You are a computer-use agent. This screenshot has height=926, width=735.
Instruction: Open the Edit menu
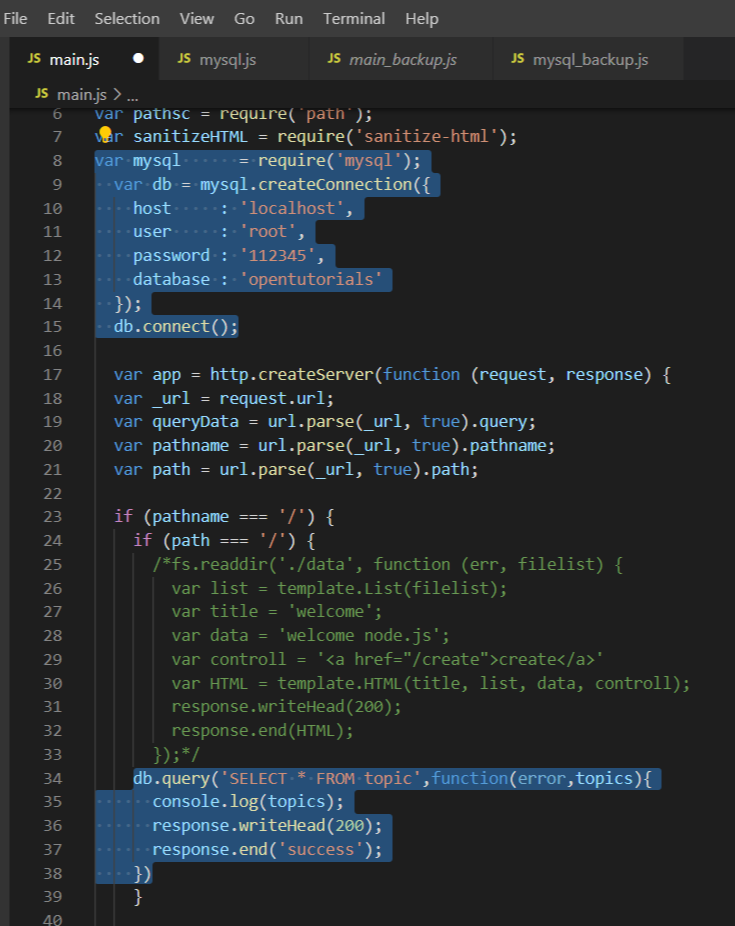pyautogui.click(x=61, y=19)
